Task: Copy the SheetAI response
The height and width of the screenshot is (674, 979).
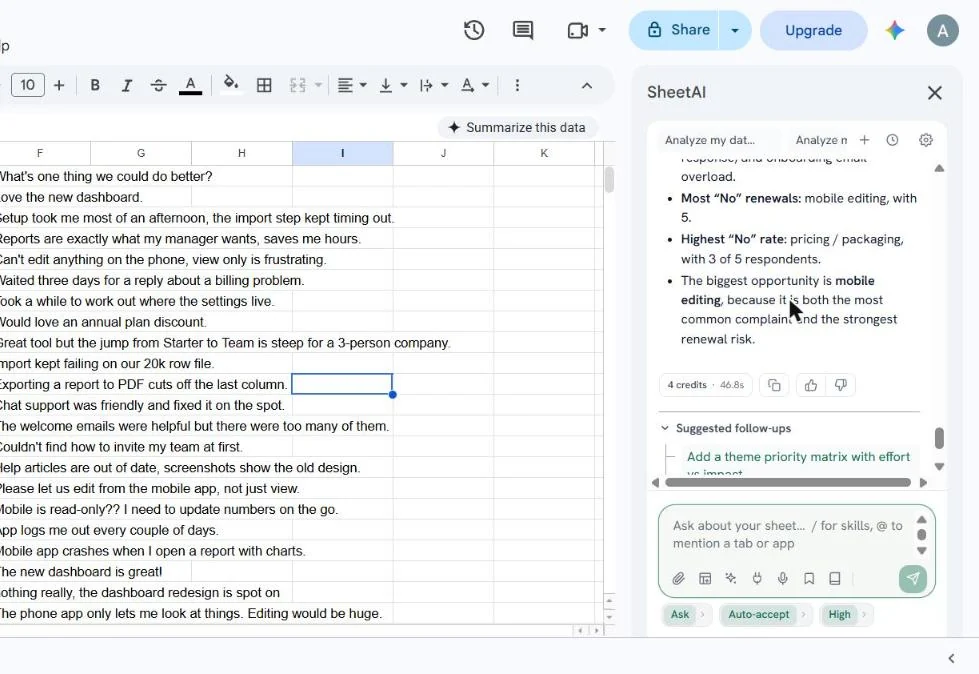Action: click(774, 385)
